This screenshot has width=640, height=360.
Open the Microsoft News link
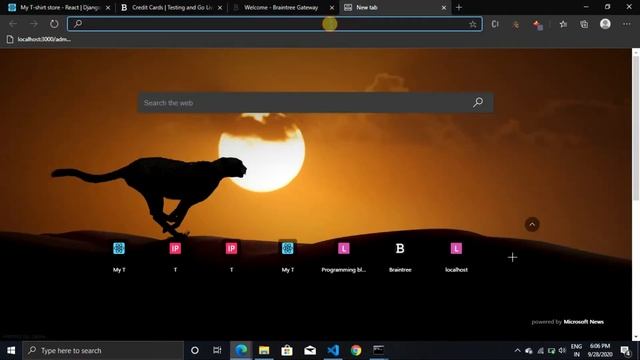click(x=583, y=322)
